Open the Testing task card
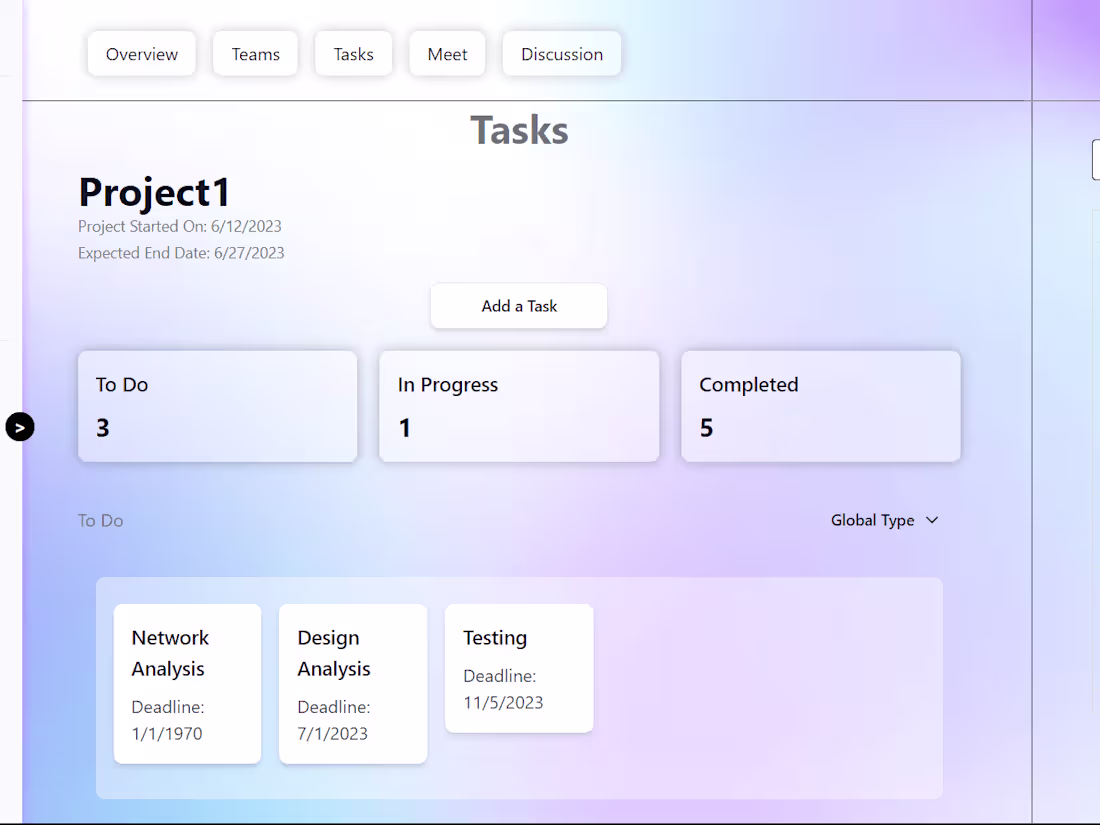This screenshot has width=1100, height=825. 519,669
